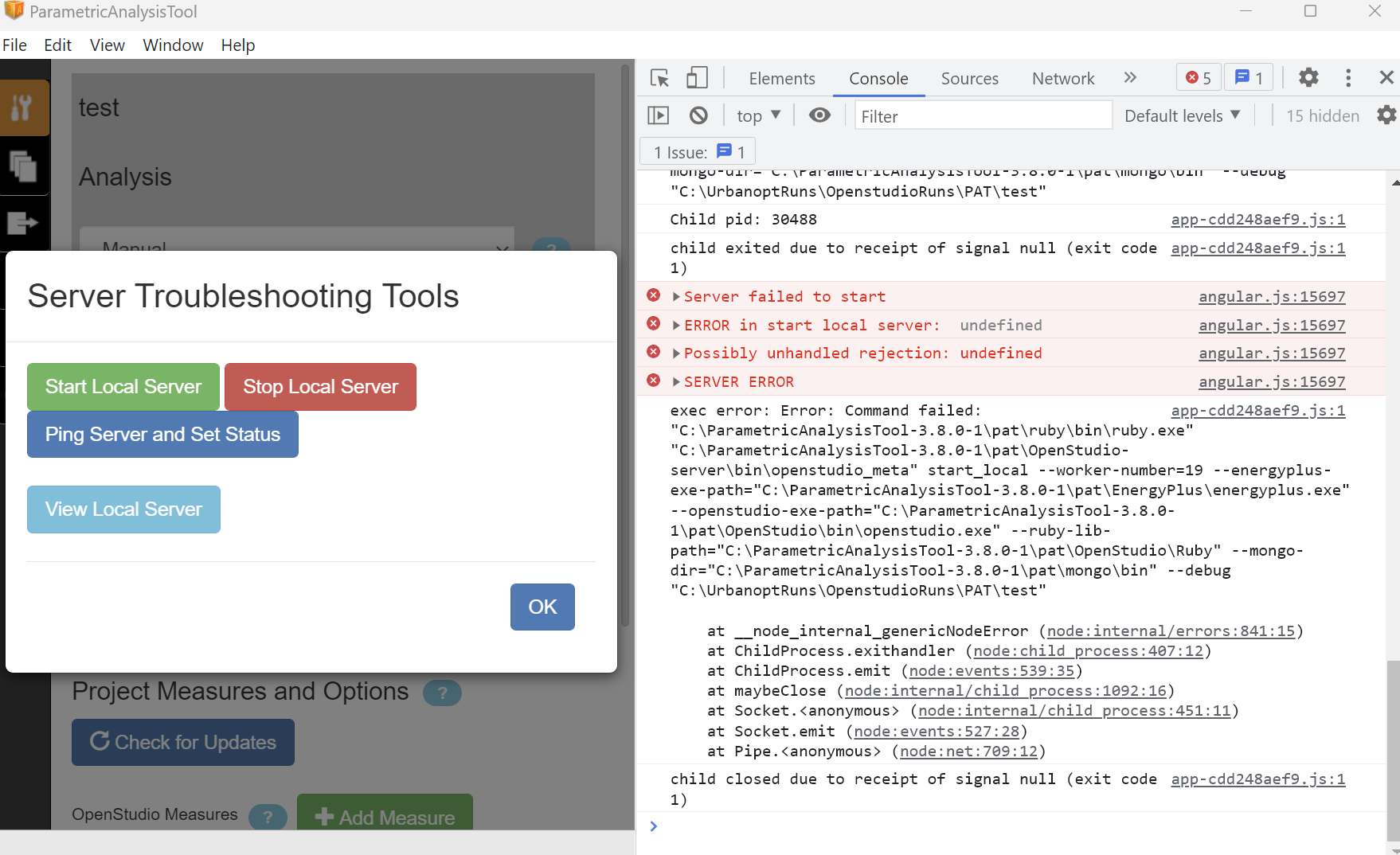Click Stop Local Server button
Viewport: 1400px width, 855px height.
pos(320,386)
